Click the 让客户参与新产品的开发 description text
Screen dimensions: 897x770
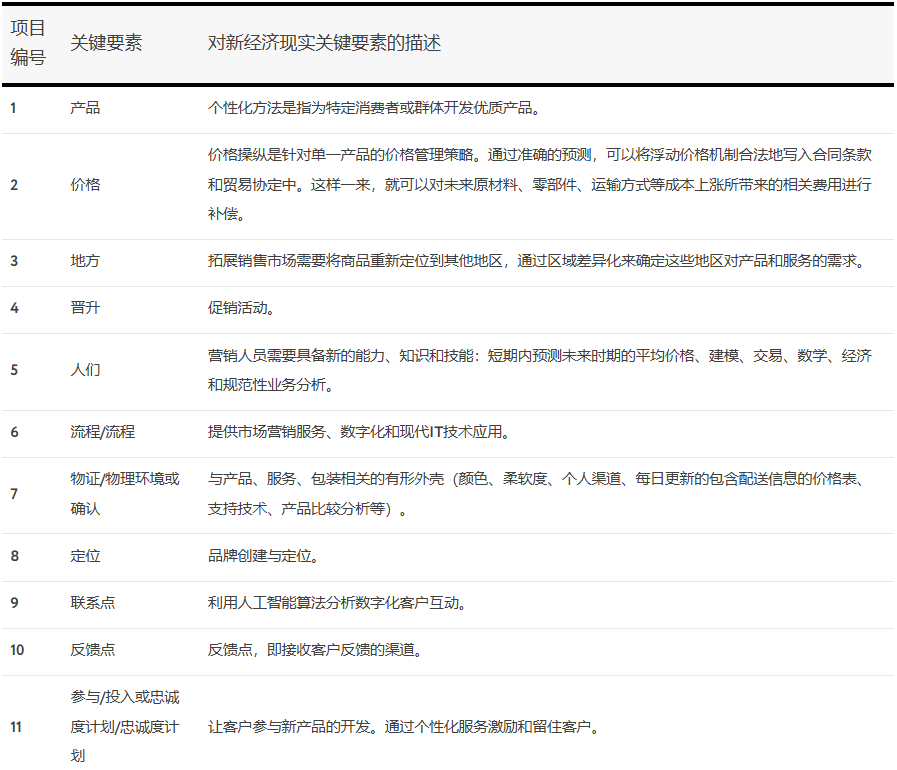click(403, 727)
